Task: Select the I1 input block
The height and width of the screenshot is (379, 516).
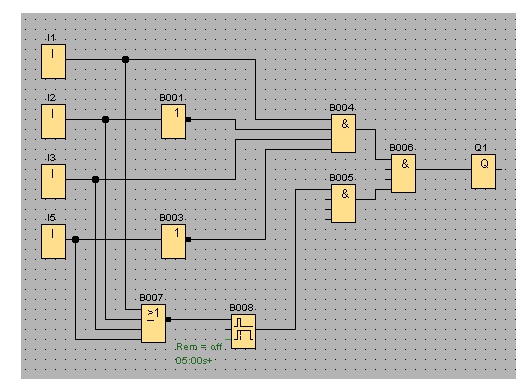Action: pos(53,62)
